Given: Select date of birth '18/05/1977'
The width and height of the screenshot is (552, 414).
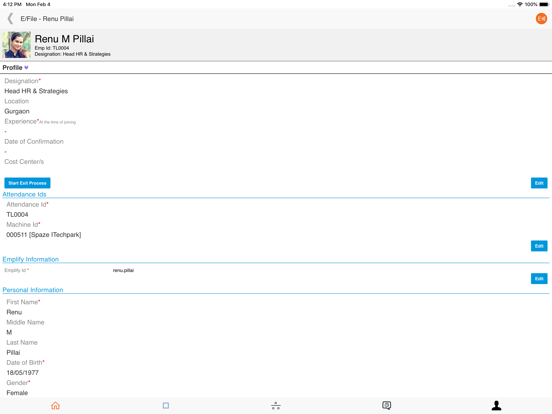Looking at the screenshot, I should coord(23,373).
